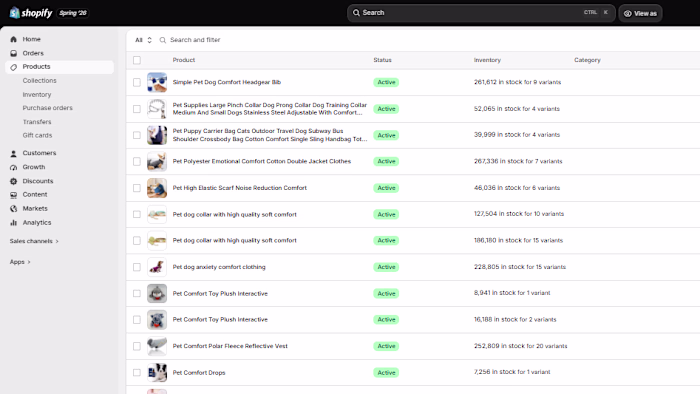Open thumbnail of 8,941 in stock Plush toy

[x=157, y=294]
